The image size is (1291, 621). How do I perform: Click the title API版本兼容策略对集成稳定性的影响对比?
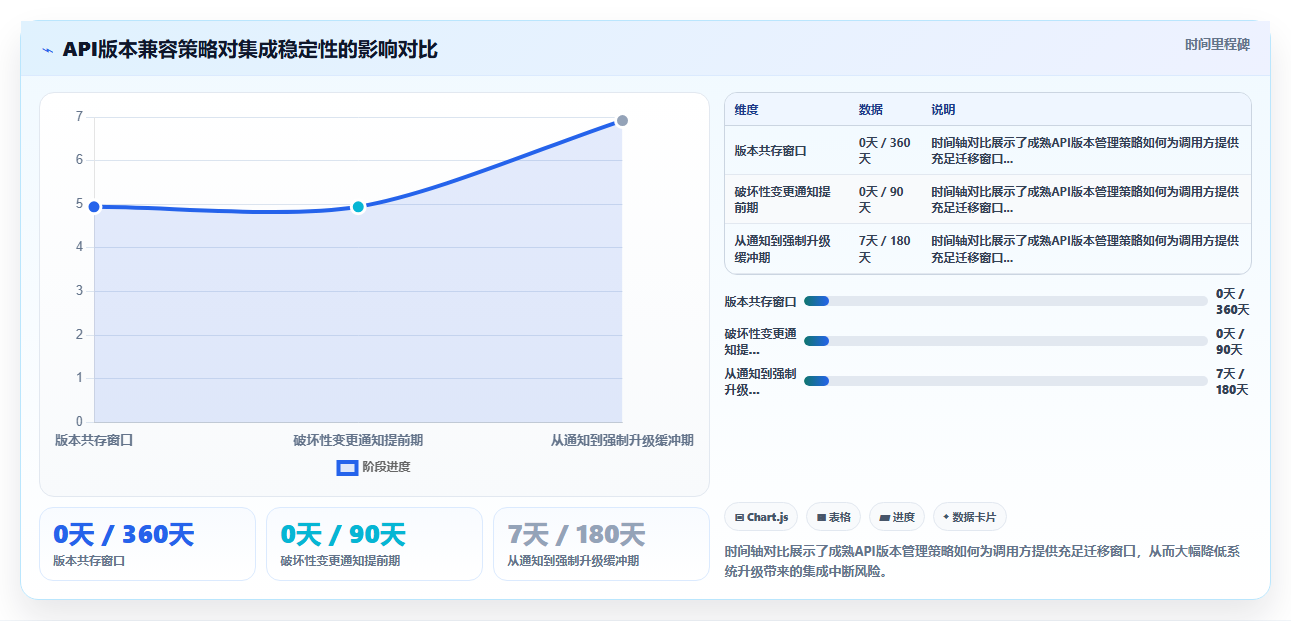[x=250, y=49]
